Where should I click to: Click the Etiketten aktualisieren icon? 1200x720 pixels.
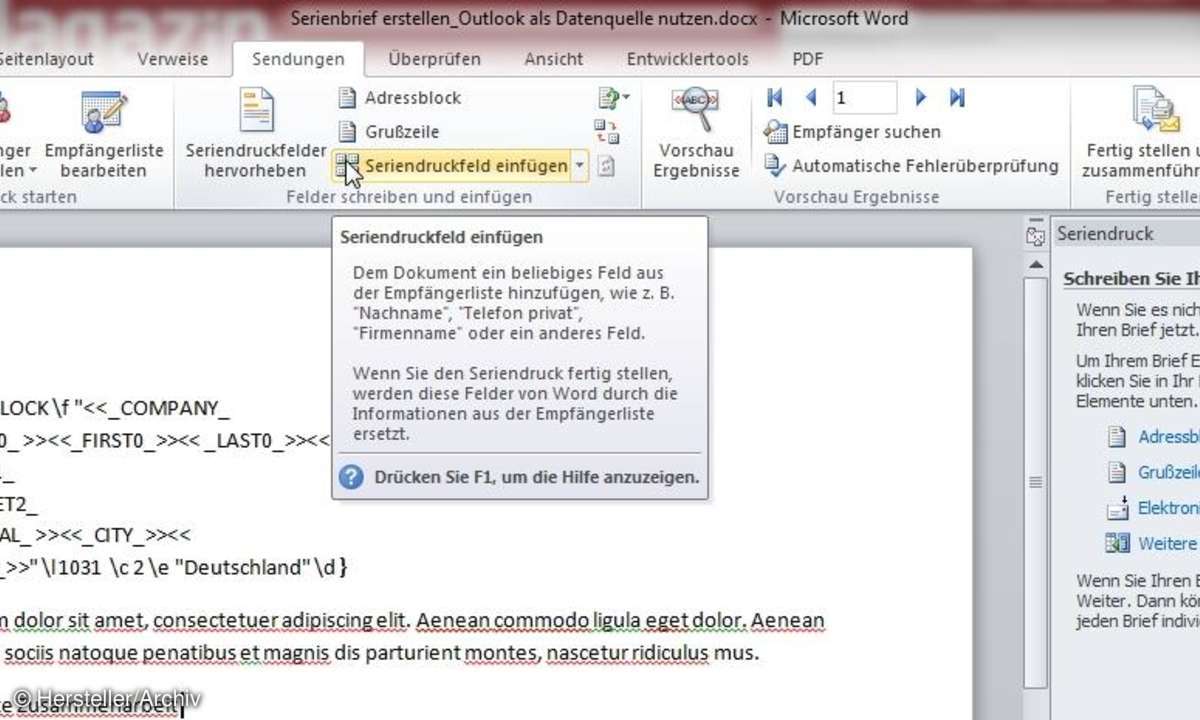pos(606,166)
